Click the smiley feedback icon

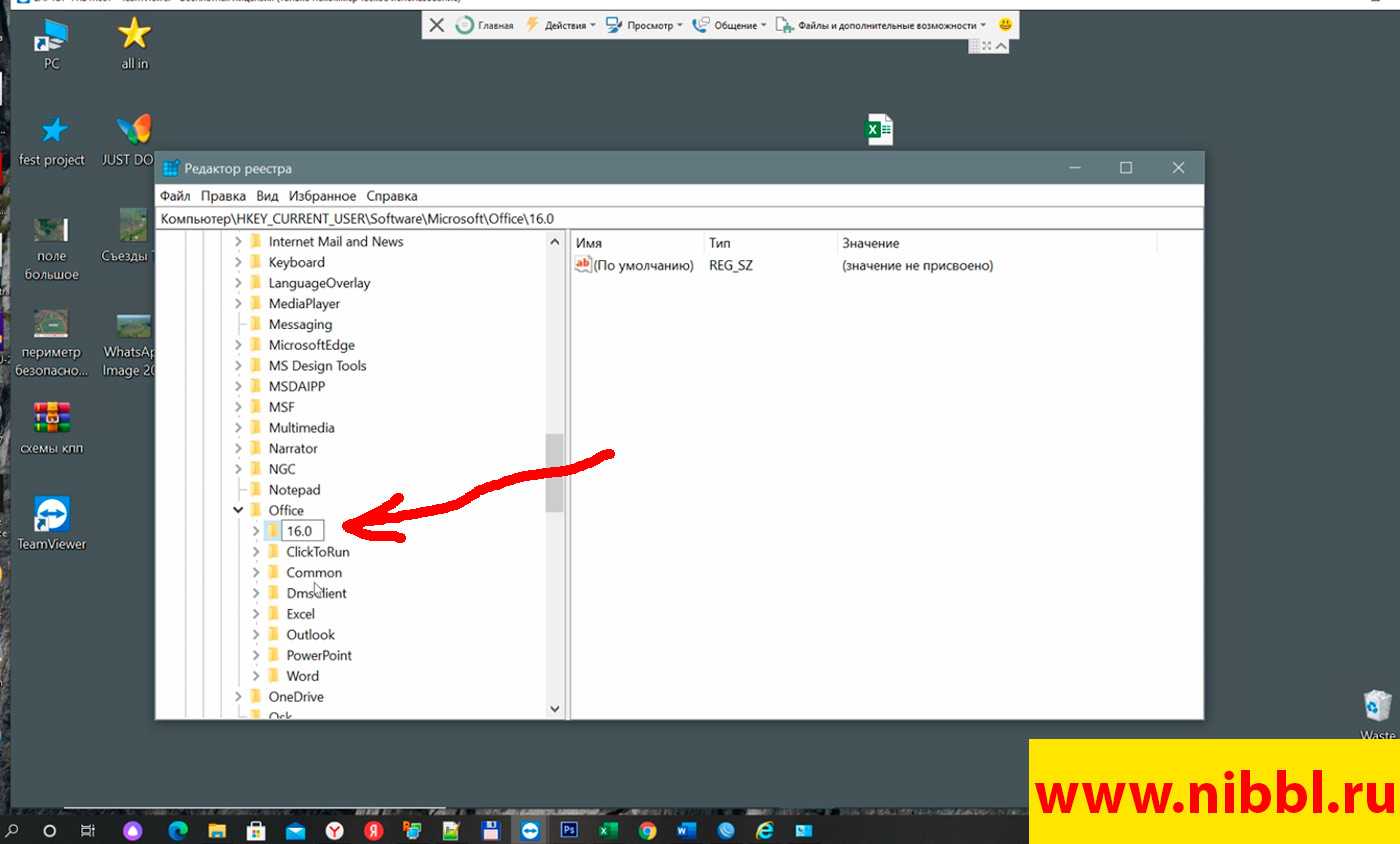pyautogui.click(x=1005, y=24)
